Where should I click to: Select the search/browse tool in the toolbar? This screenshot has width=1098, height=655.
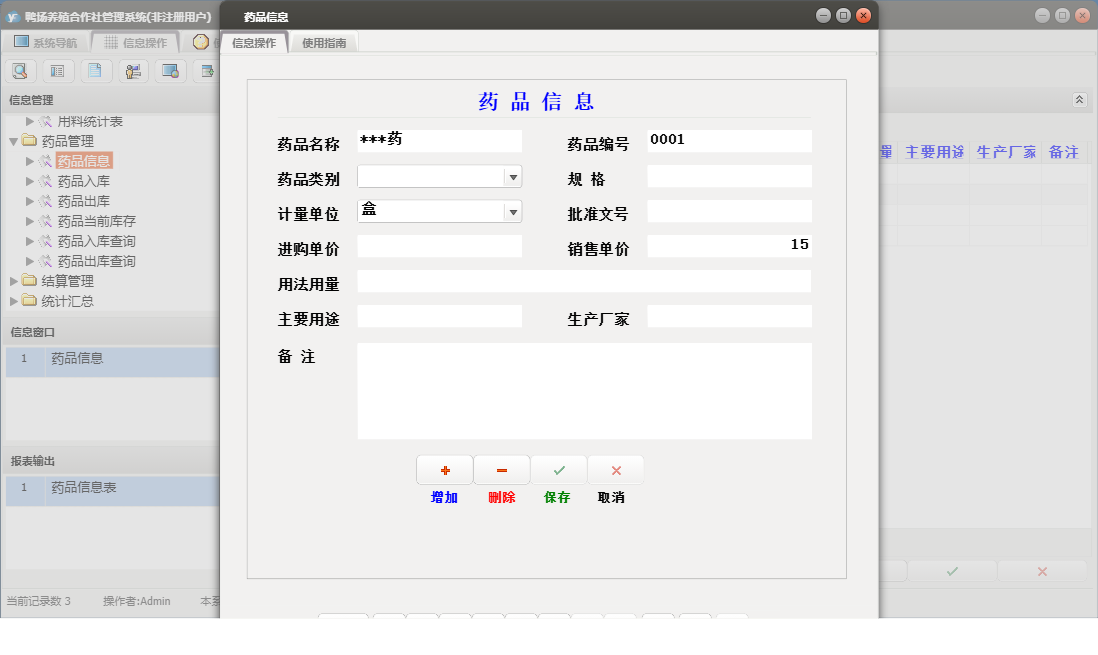pyautogui.click(x=20, y=71)
